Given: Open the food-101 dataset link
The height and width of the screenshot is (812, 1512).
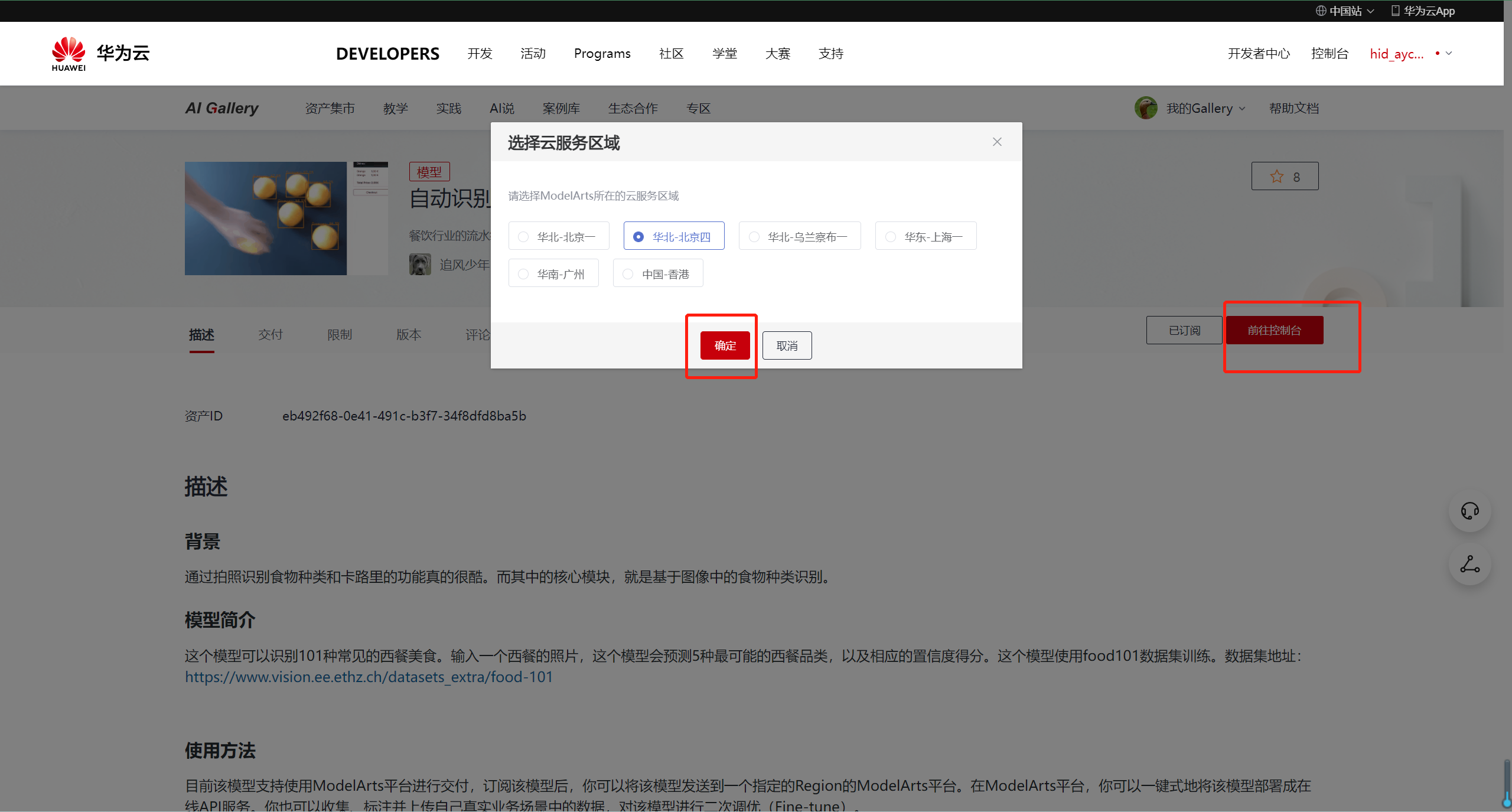Looking at the screenshot, I should click(x=369, y=677).
